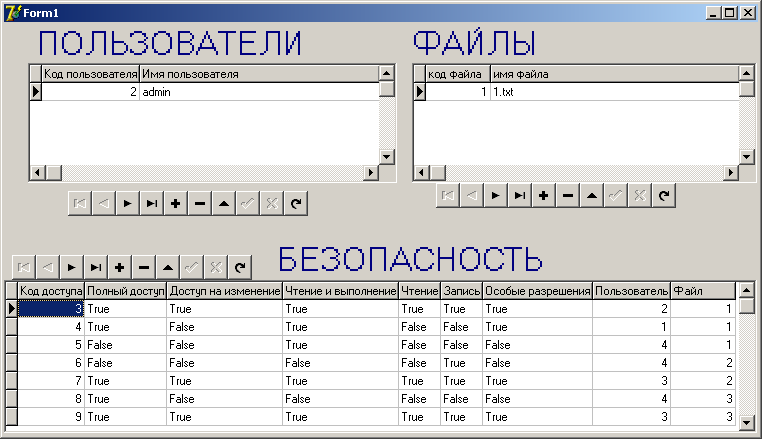Image resolution: width=762 pixels, height=439 pixels.
Task: Refresh data in Пользователи navigator
Action: 296,203
